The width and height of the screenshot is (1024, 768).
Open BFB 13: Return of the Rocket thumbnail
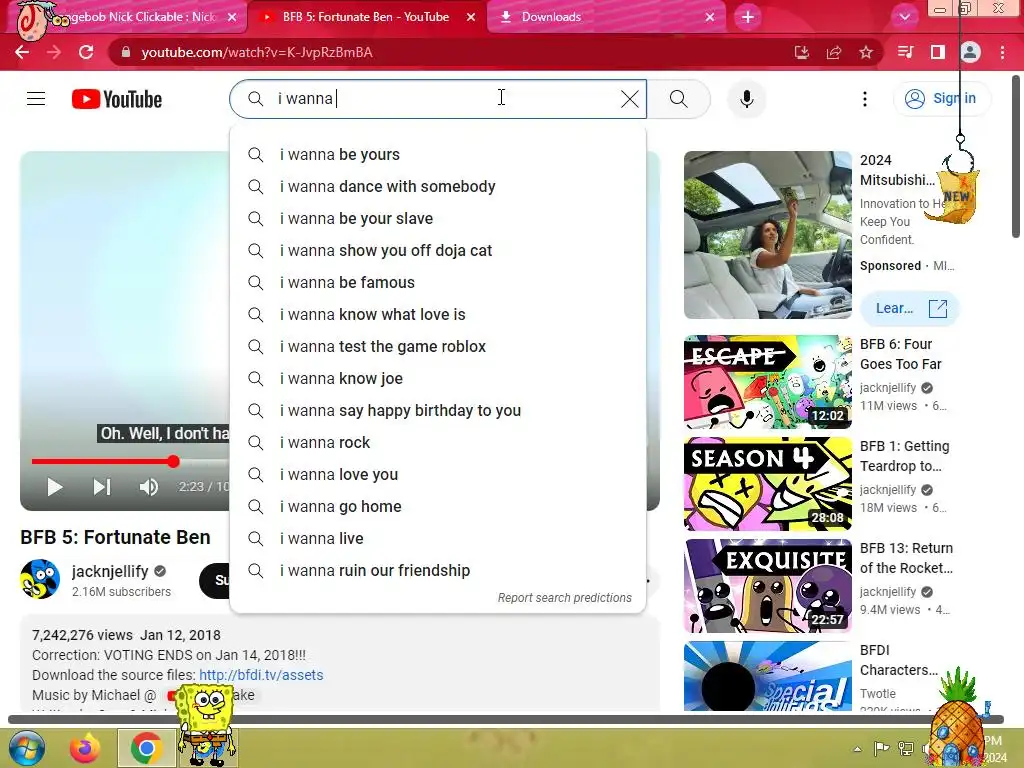tap(768, 586)
